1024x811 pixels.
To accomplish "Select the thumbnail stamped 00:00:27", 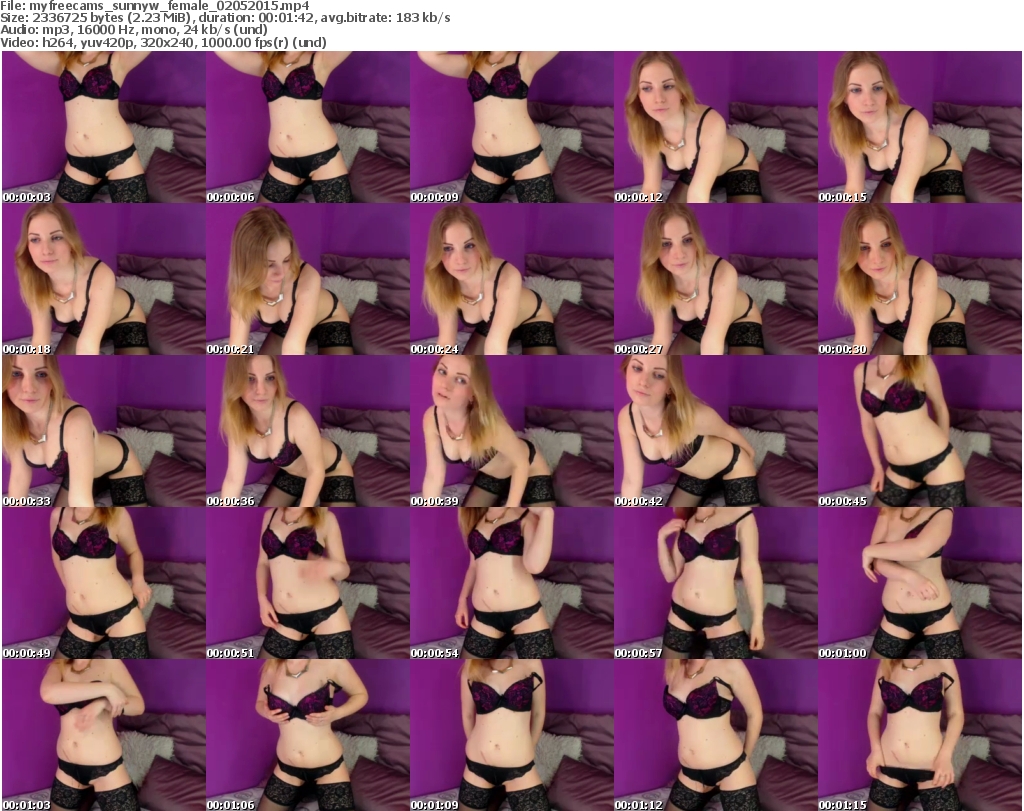I will click(x=716, y=279).
